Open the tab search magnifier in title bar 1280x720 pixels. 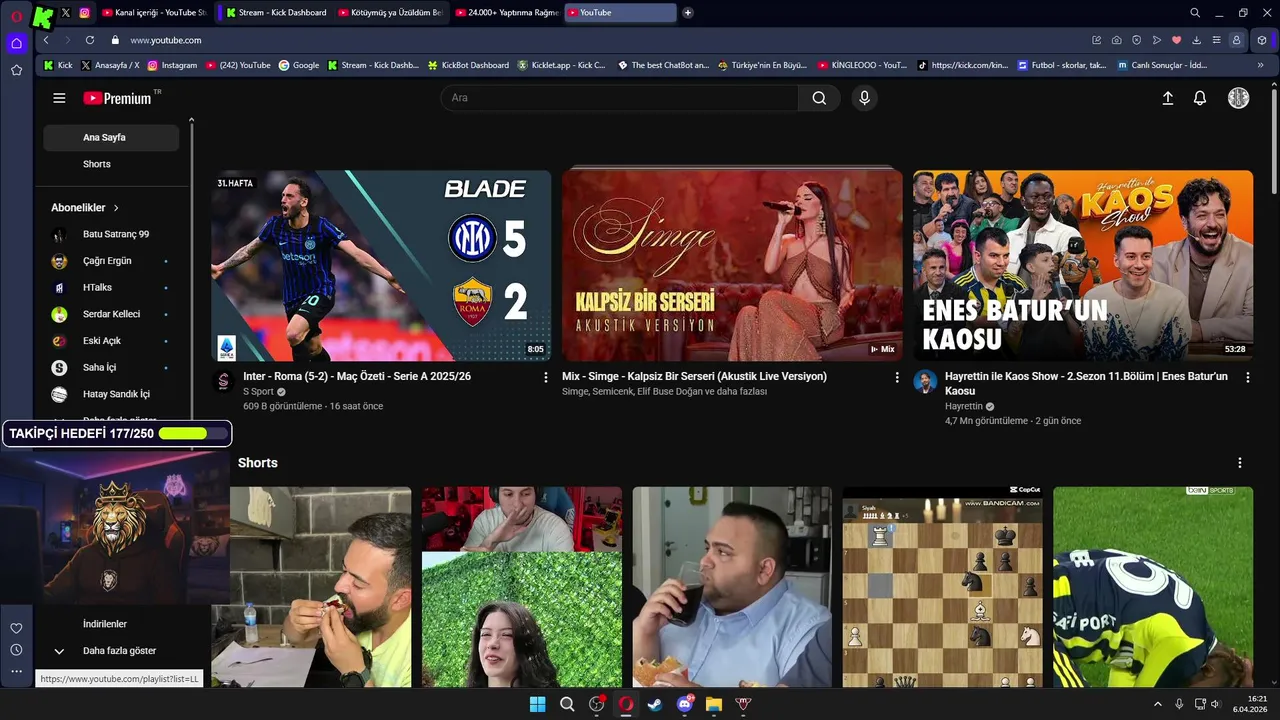(x=1195, y=13)
